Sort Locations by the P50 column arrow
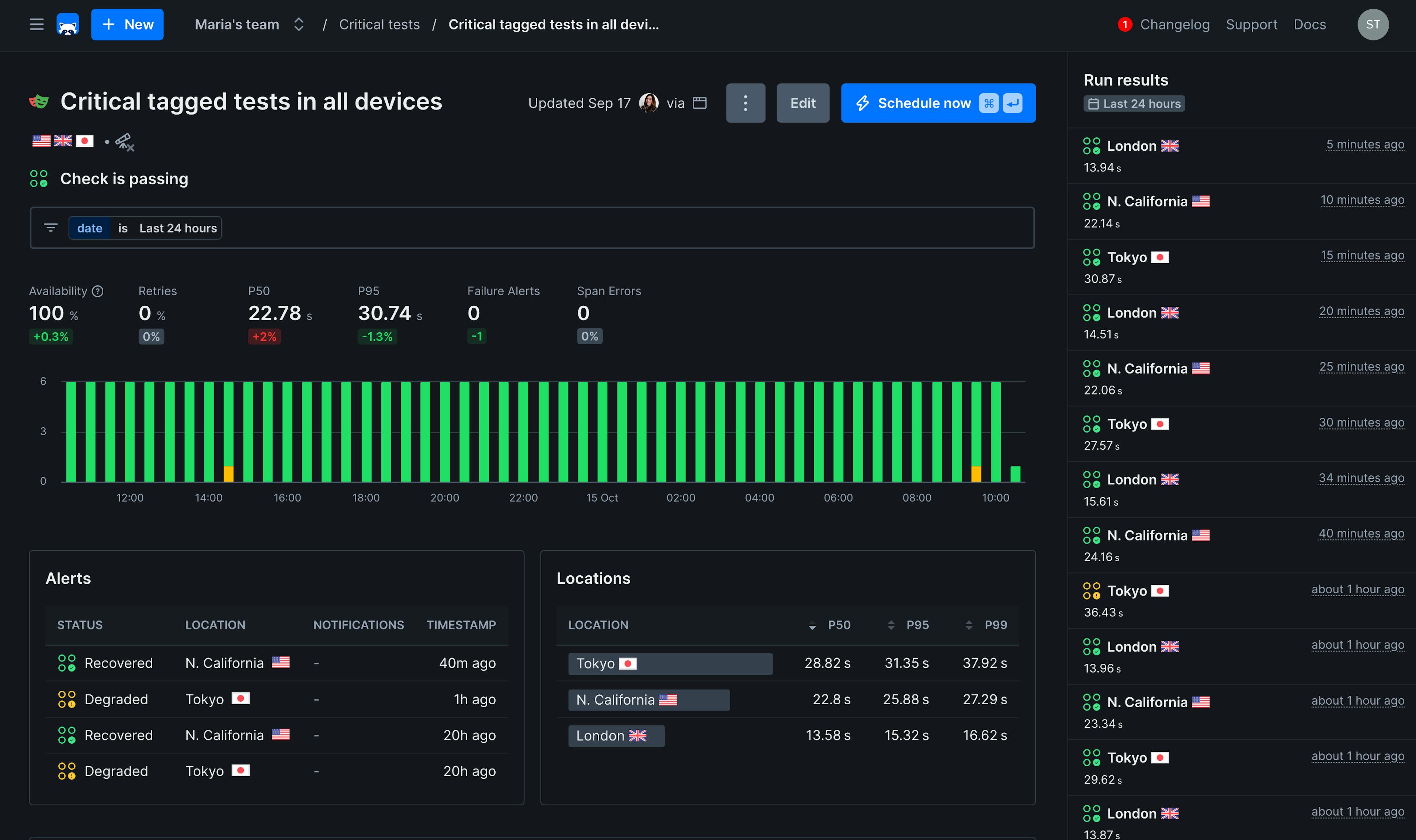1416x840 pixels. click(813, 625)
